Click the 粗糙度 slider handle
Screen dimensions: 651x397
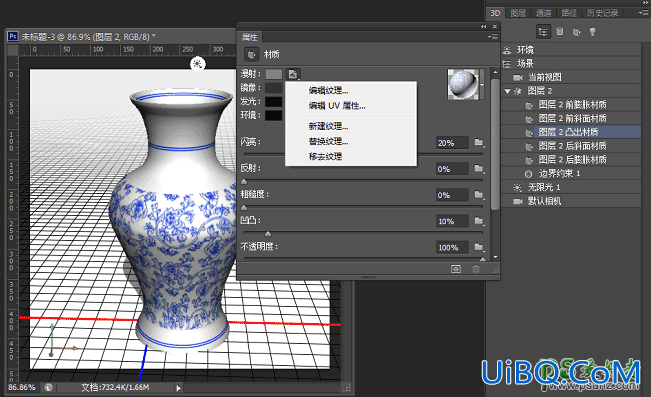(x=244, y=208)
